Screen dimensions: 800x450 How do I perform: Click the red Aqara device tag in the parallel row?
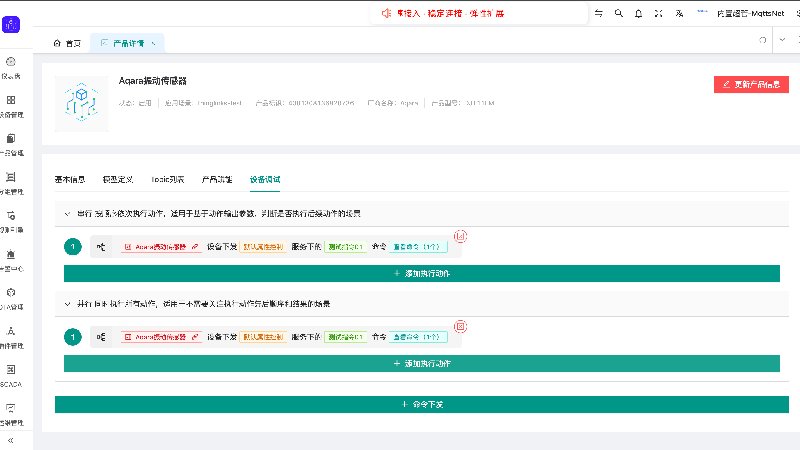pos(161,337)
